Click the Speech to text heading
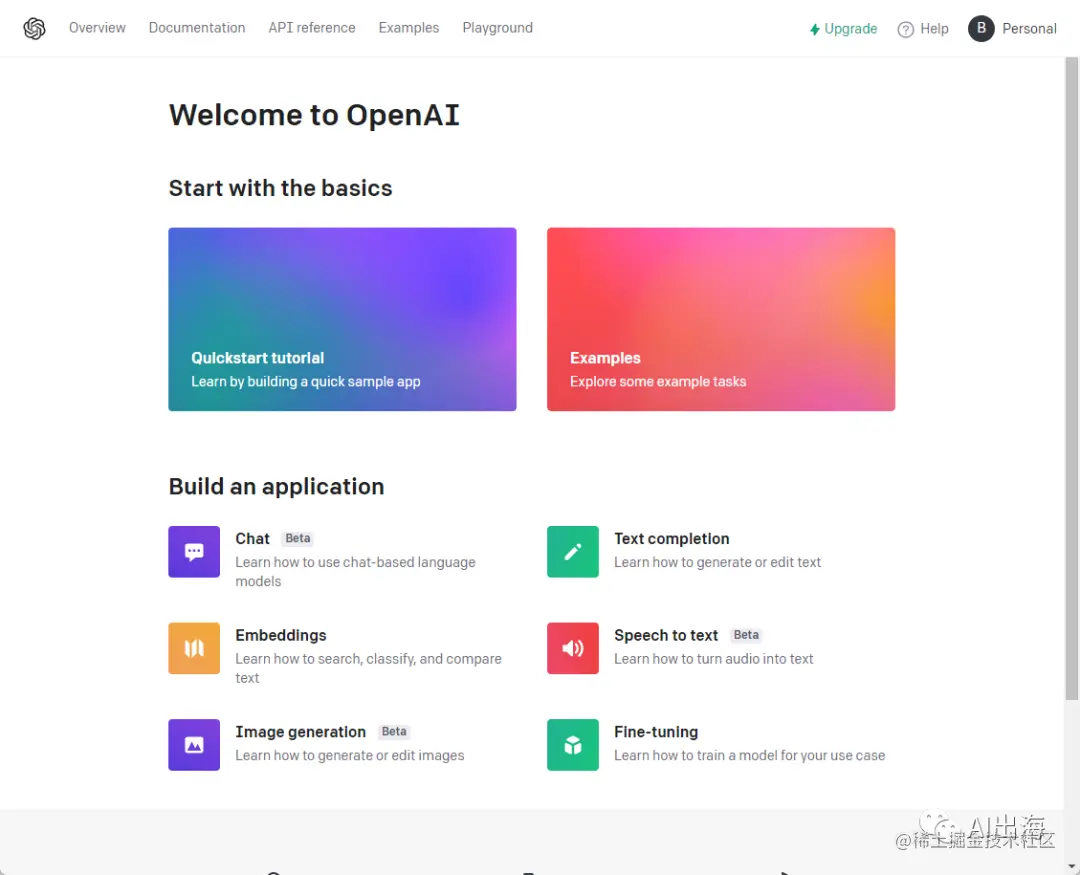The width and height of the screenshot is (1080, 875). coord(666,635)
